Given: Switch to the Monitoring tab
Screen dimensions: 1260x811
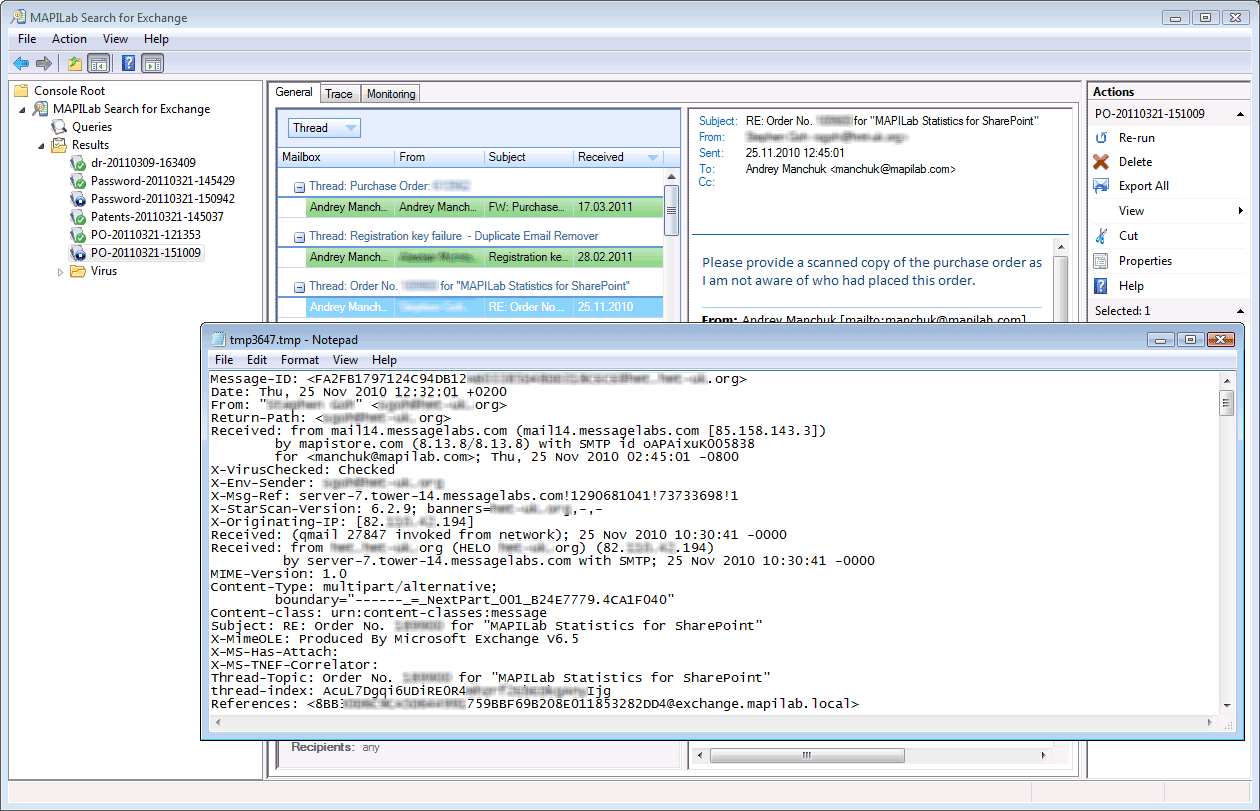Looking at the screenshot, I should tap(391, 94).
